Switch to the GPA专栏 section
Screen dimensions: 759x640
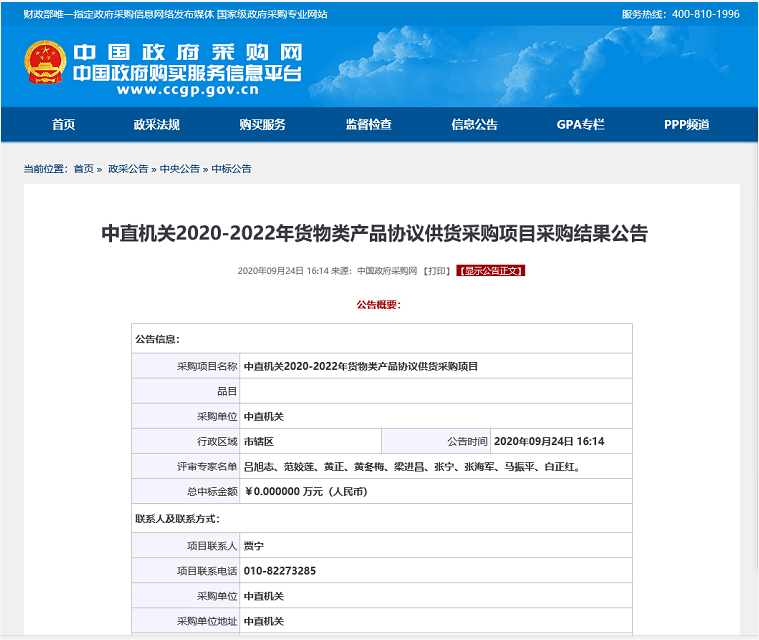(x=580, y=125)
